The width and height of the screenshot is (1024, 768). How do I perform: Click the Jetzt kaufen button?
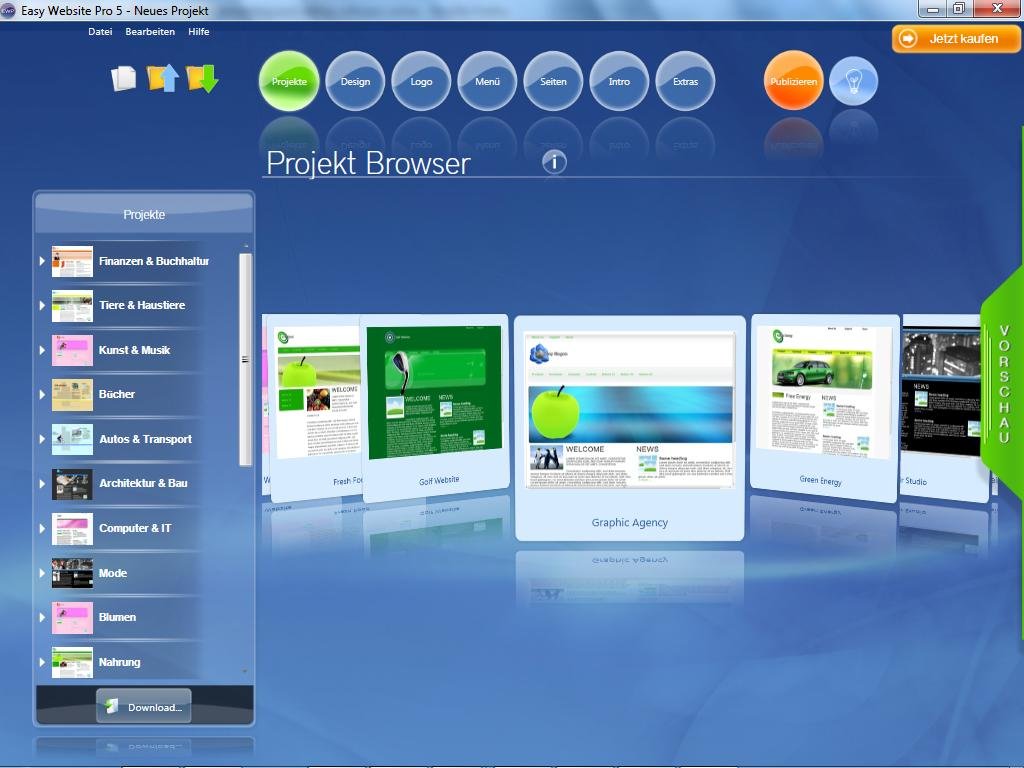pyautogui.click(x=956, y=39)
